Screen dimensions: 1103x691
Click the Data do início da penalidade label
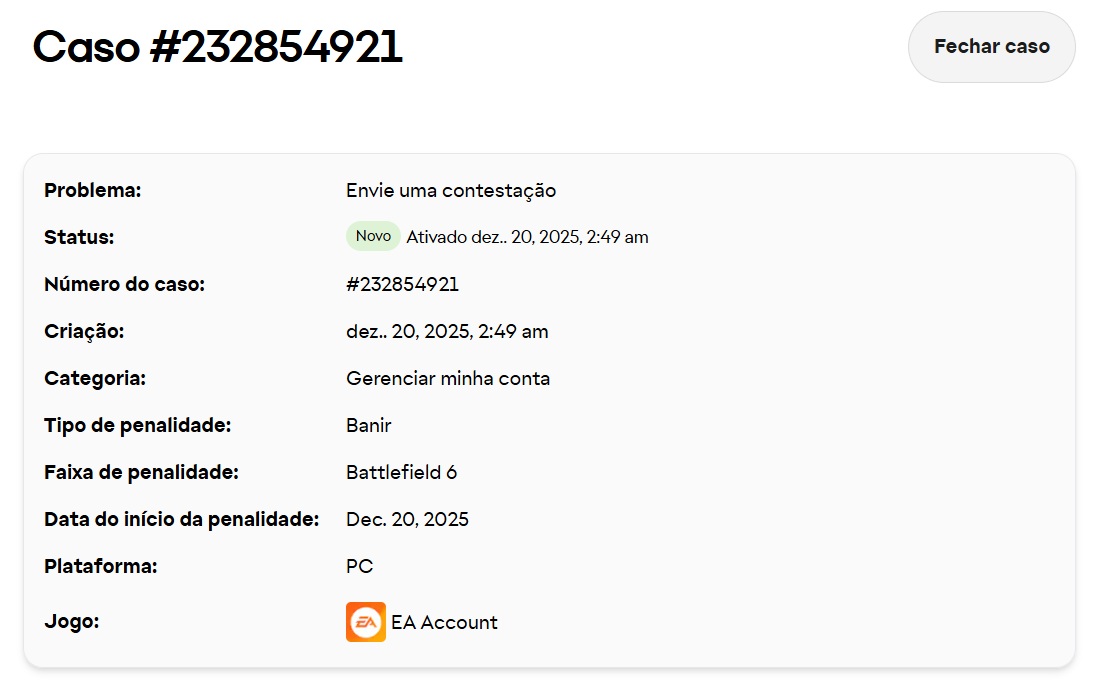point(181,519)
